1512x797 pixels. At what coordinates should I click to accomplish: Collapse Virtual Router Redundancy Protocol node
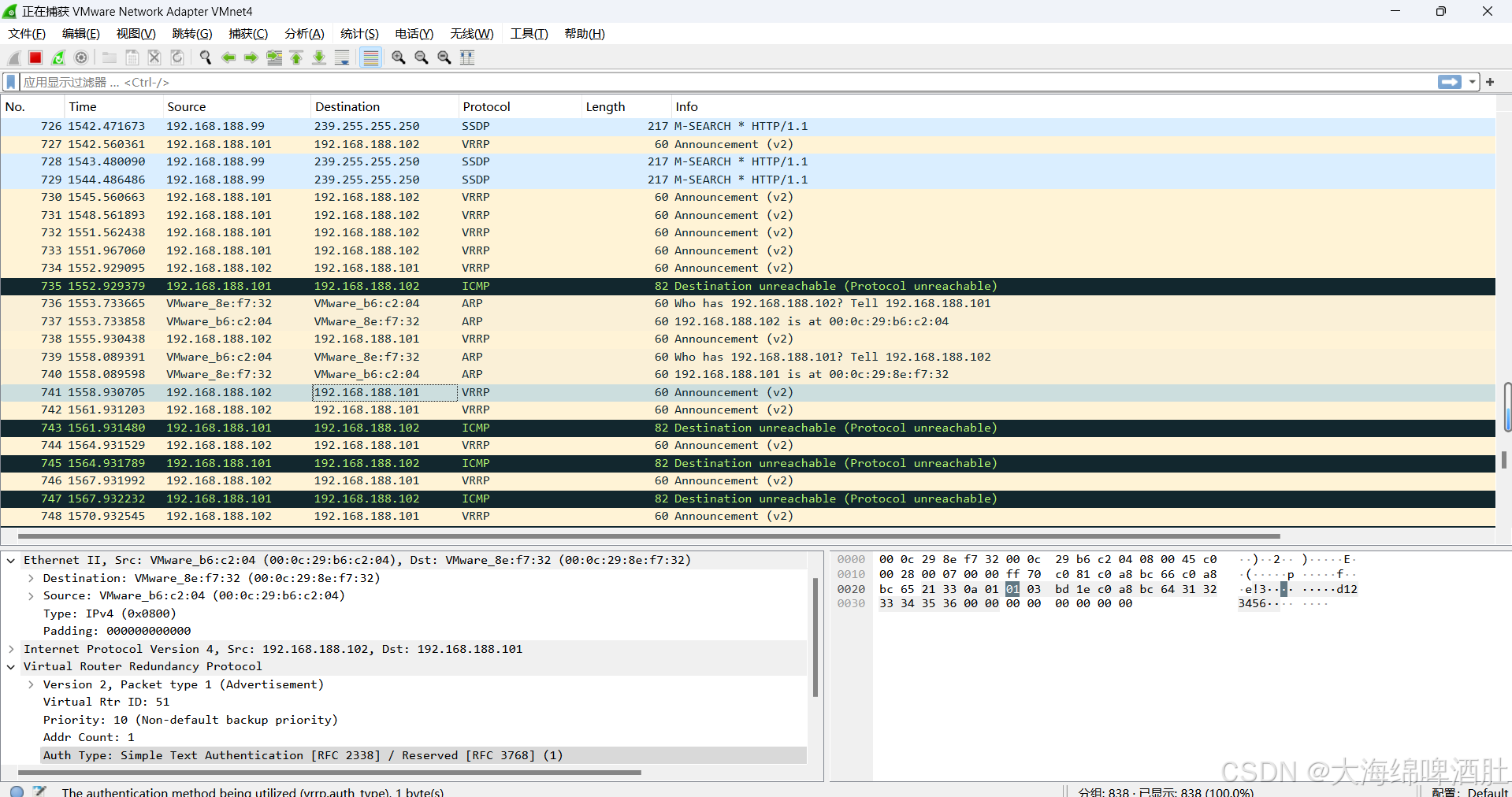11,667
